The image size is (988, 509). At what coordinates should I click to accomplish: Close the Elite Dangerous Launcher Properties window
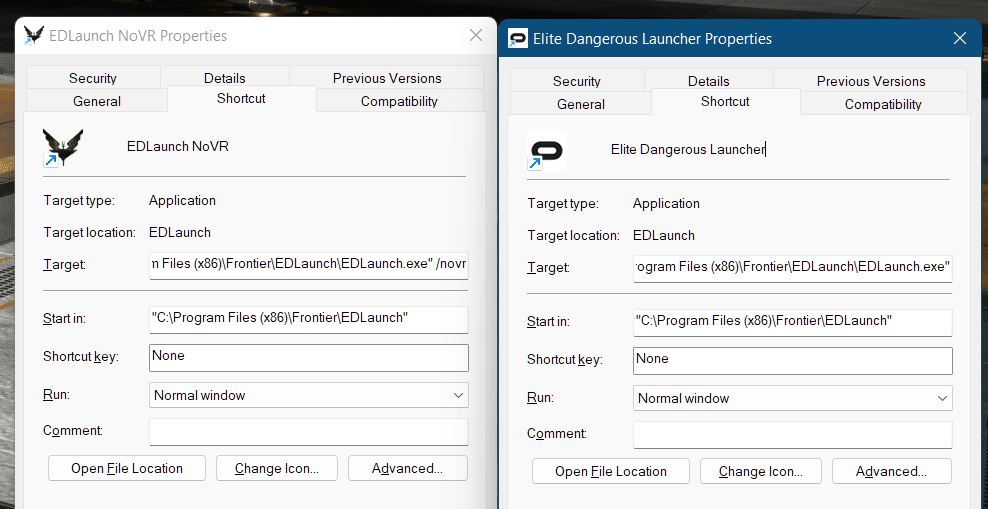pyautogui.click(x=960, y=38)
